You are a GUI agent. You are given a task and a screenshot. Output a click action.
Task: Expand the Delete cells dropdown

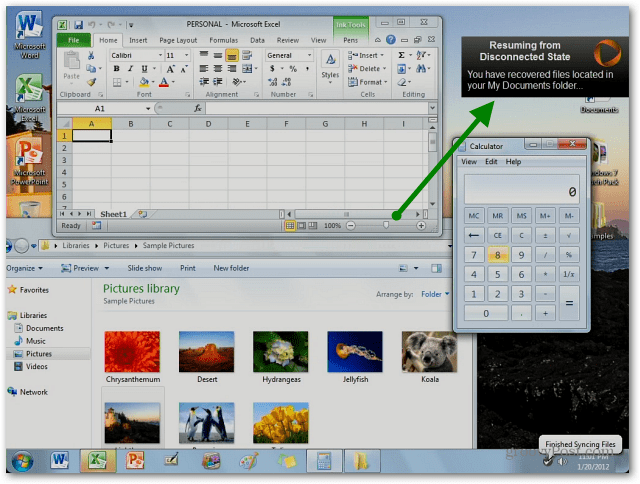tap(384, 69)
